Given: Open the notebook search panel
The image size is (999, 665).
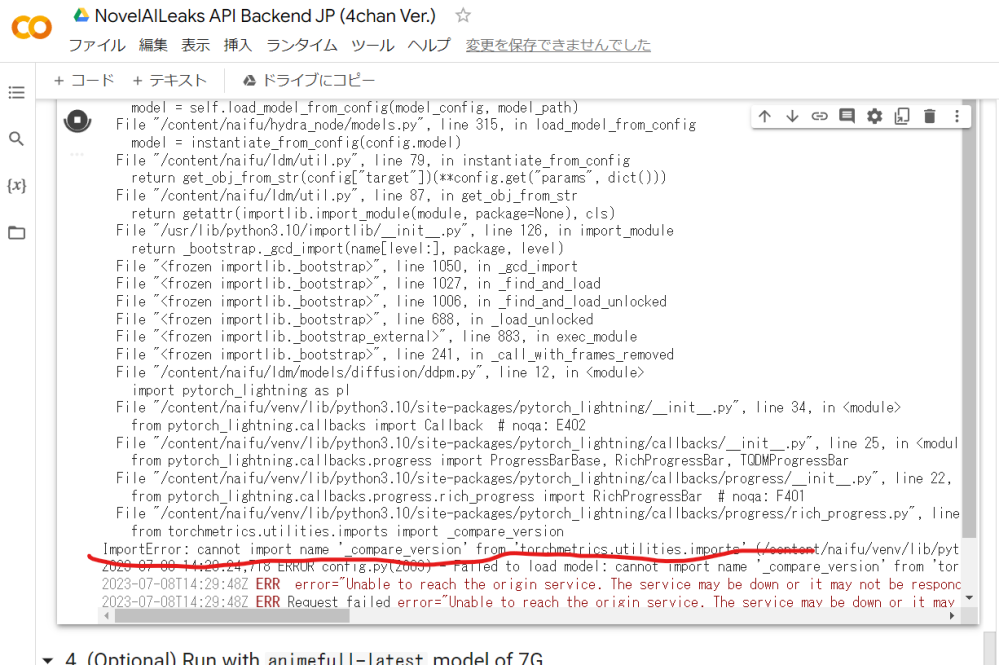Looking at the screenshot, I should pos(17,138).
